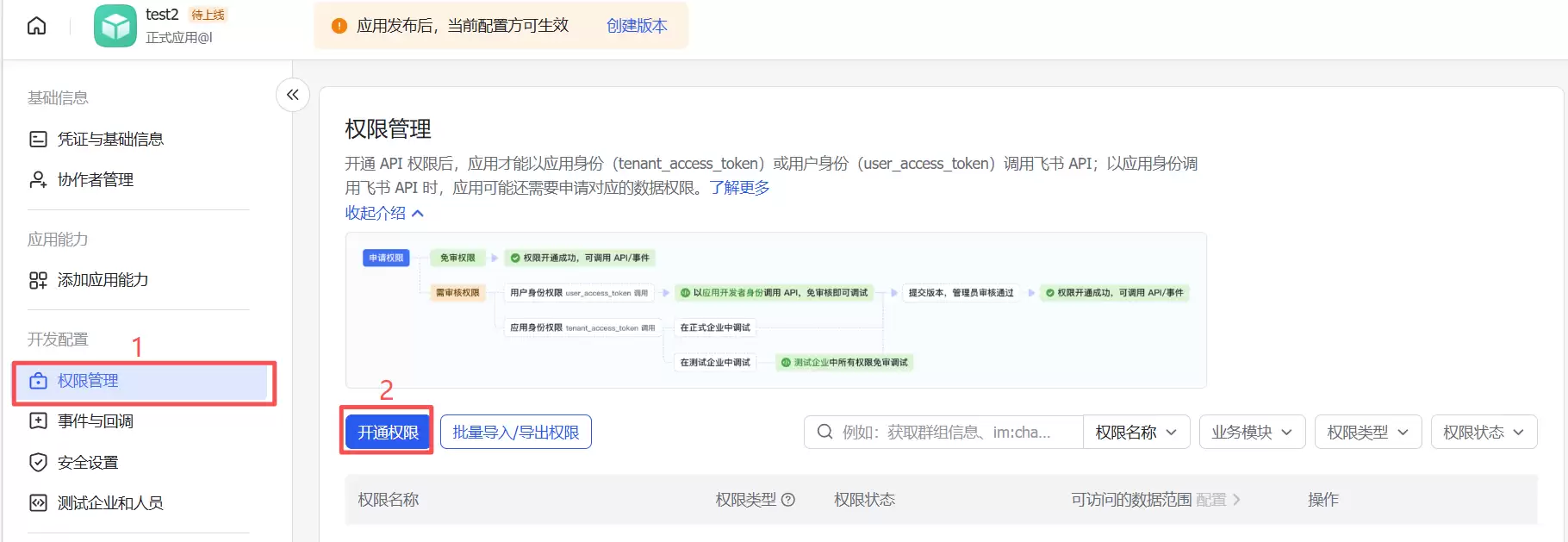Click the 安全设置 shield icon
Viewport: 1568px width, 542px height.
(x=38, y=463)
